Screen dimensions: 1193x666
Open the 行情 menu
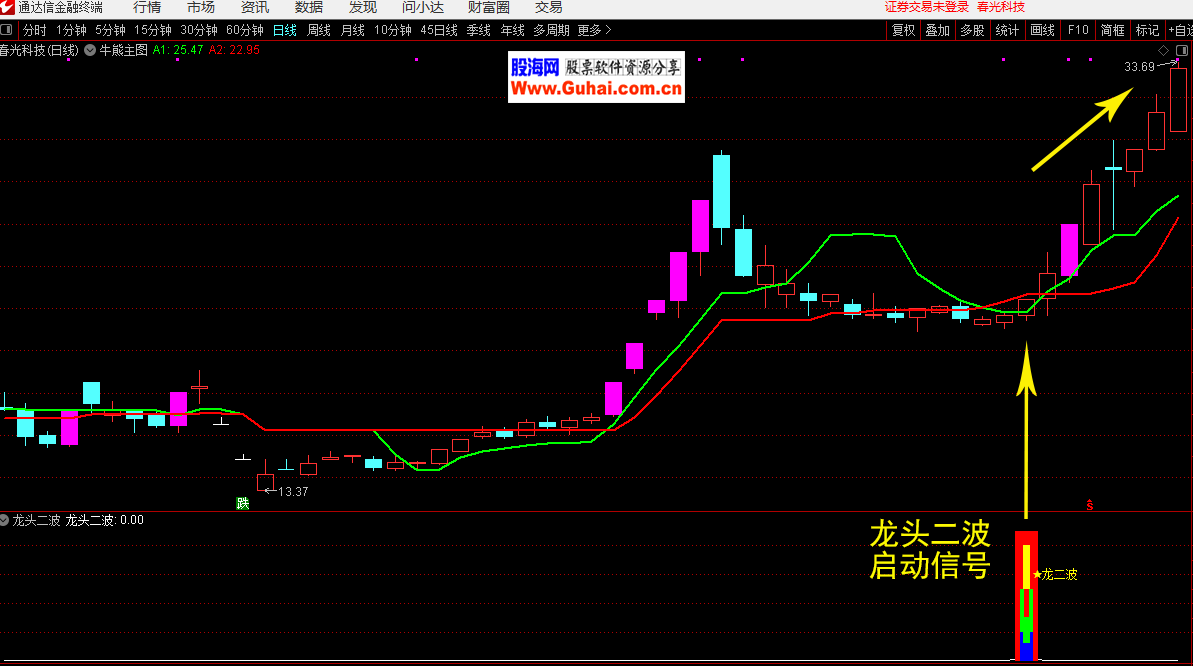[147, 7]
